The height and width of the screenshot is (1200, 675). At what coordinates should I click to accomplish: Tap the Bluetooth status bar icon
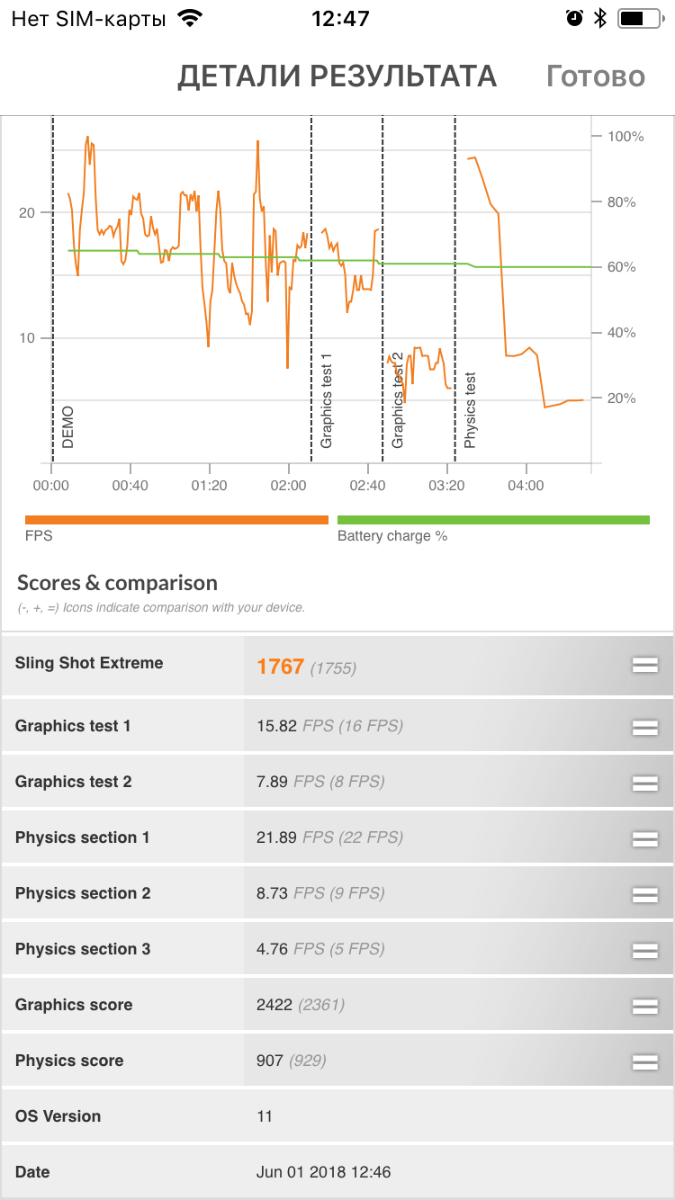tap(600, 18)
